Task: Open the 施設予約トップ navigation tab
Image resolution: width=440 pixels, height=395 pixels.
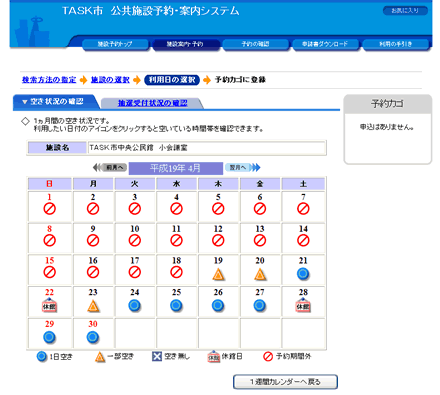Action: (x=115, y=44)
